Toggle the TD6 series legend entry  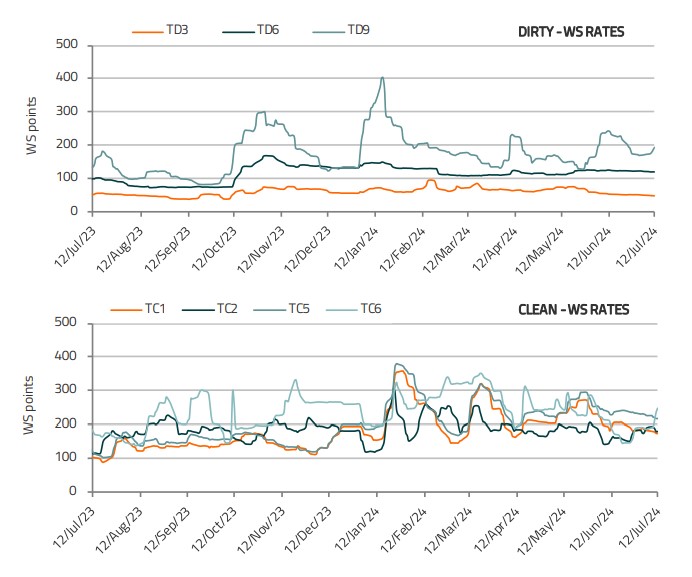click(267, 31)
